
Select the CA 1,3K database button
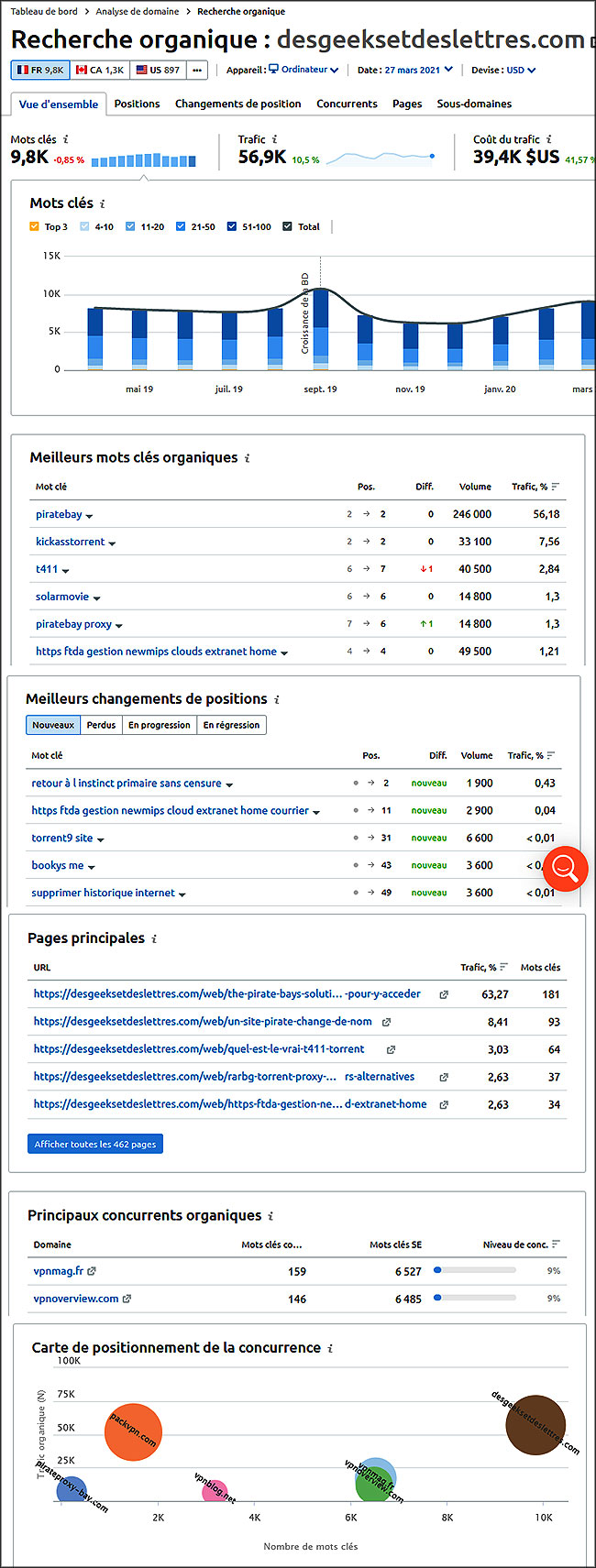99,70
